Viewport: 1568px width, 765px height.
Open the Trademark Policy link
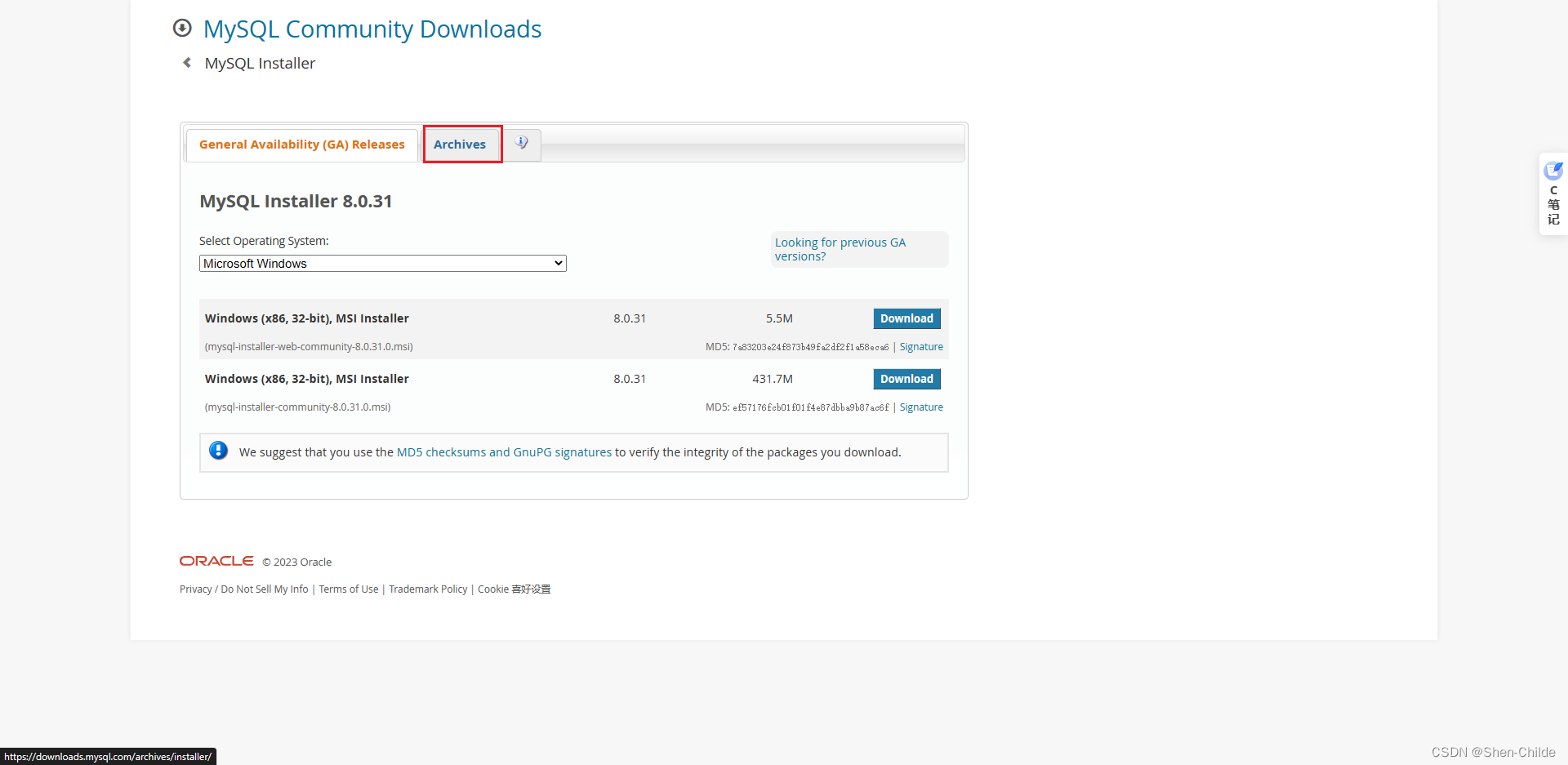click(428, 589)
